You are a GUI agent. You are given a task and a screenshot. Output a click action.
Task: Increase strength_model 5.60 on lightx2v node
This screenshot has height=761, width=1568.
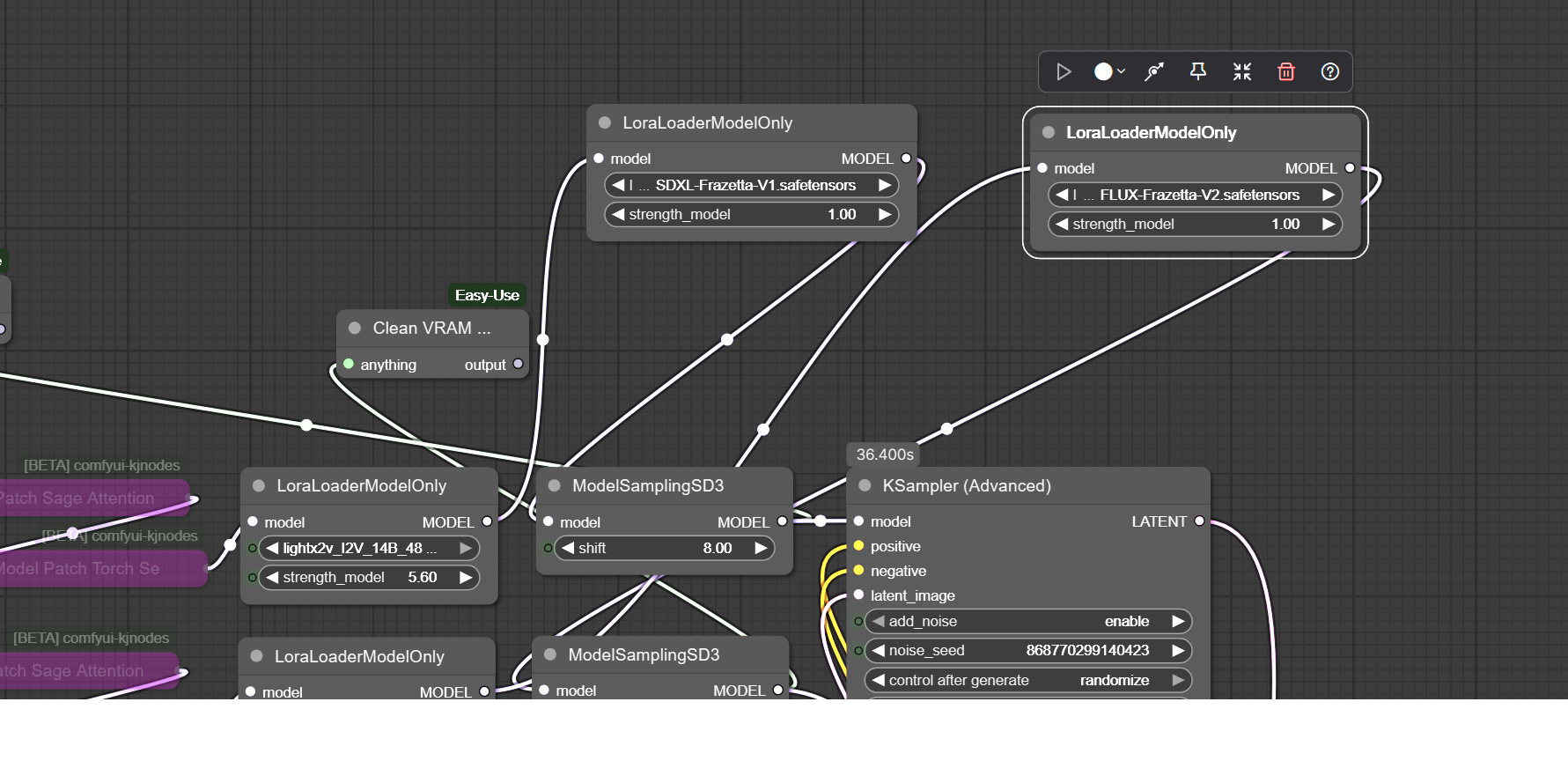tap(466, 577)
